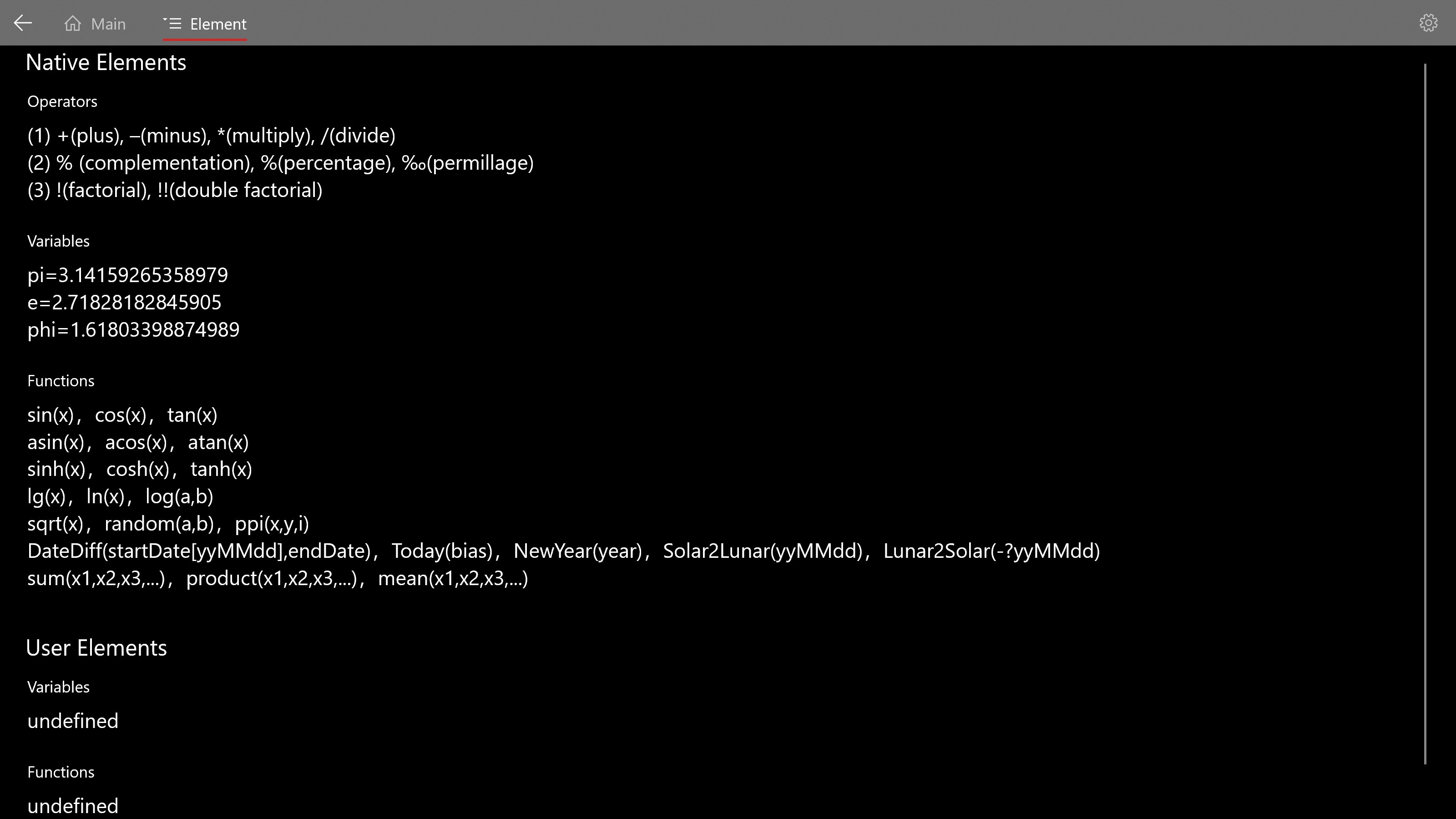Click the home icon beside Main
The height and width of the screenshot is (819, 1456).
pyautogui.click(x=72, y=24)
